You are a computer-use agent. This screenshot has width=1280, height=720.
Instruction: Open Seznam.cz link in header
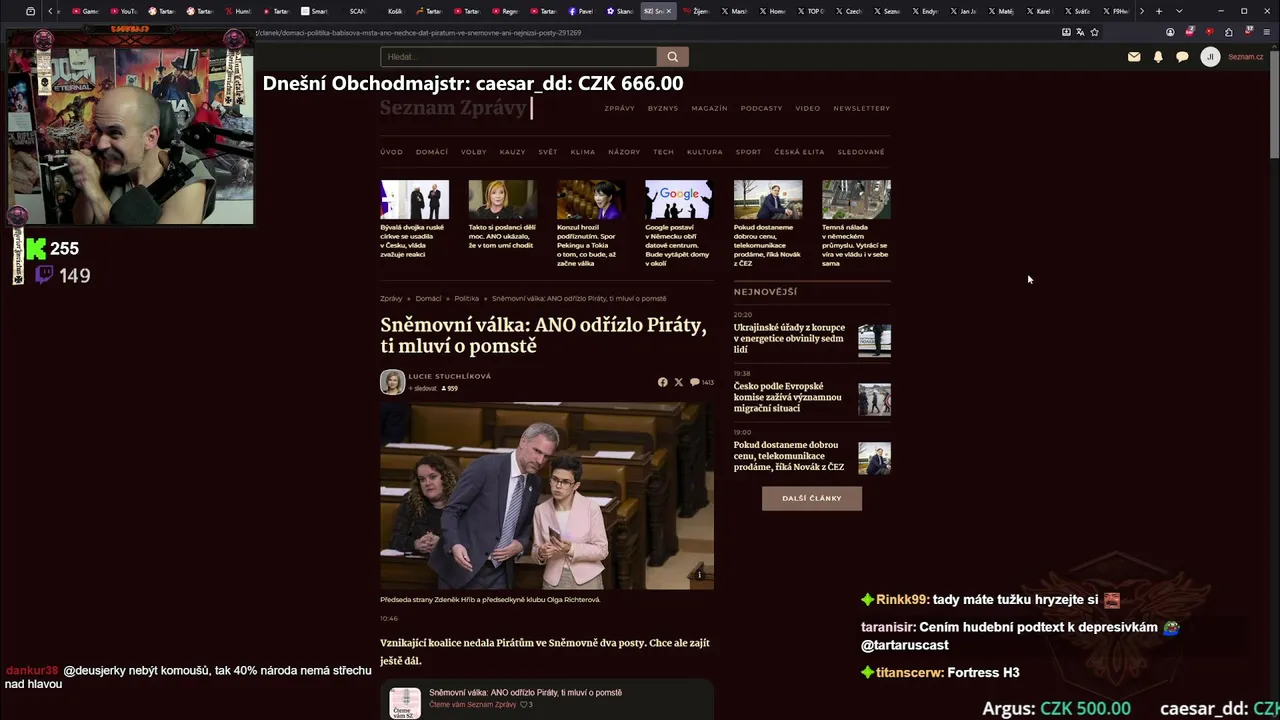coord(1246,57)
